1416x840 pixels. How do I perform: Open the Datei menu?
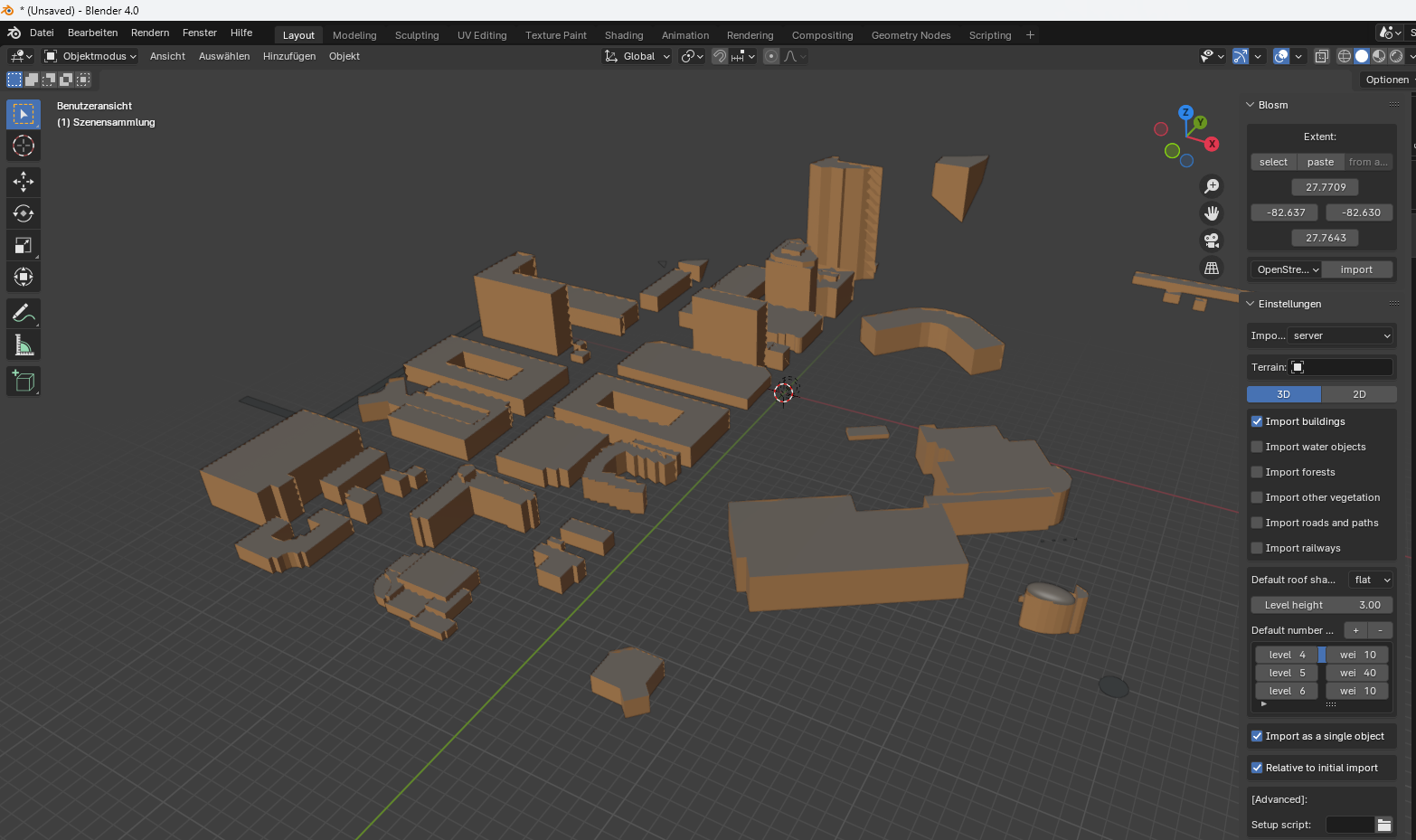(42, 33)
